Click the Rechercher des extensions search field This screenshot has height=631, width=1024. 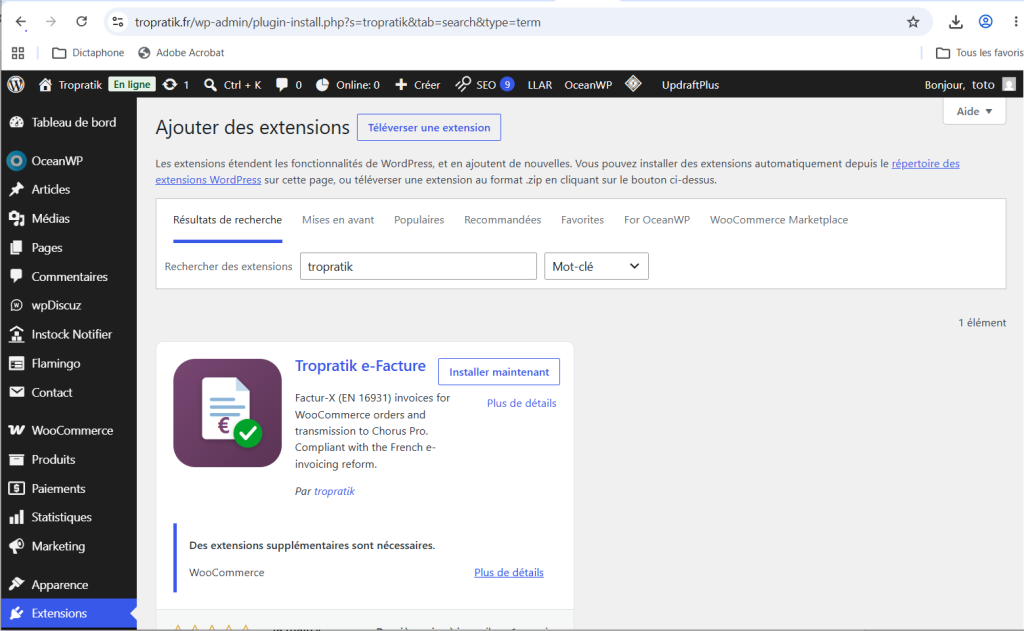coord(418,267)
